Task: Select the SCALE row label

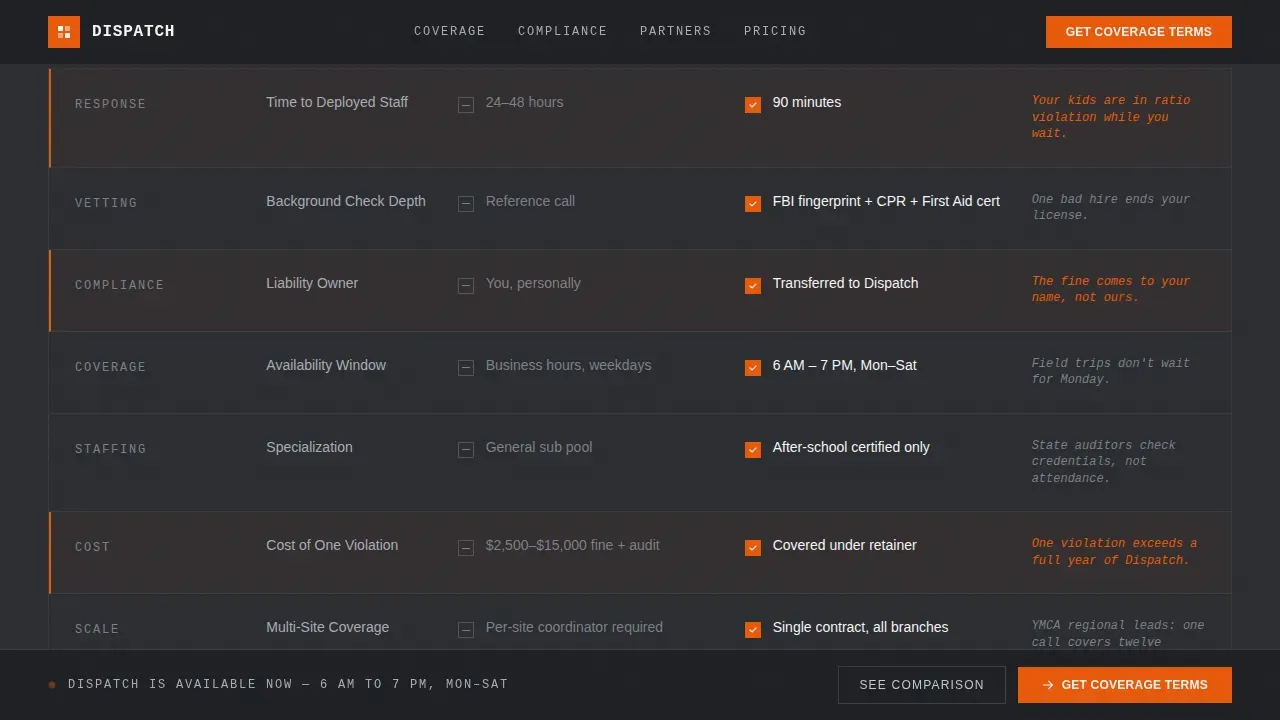Action: (x=97, y=629)
